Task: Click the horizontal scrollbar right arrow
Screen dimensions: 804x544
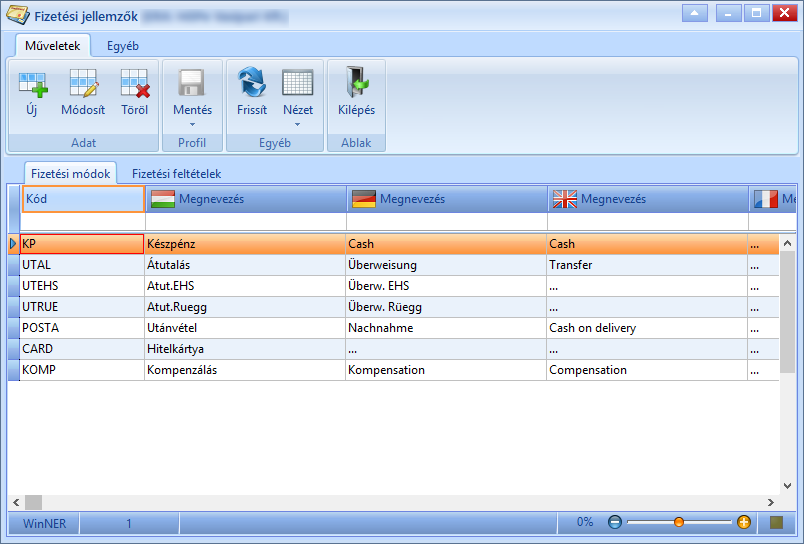Action: [x=771, y=502]
